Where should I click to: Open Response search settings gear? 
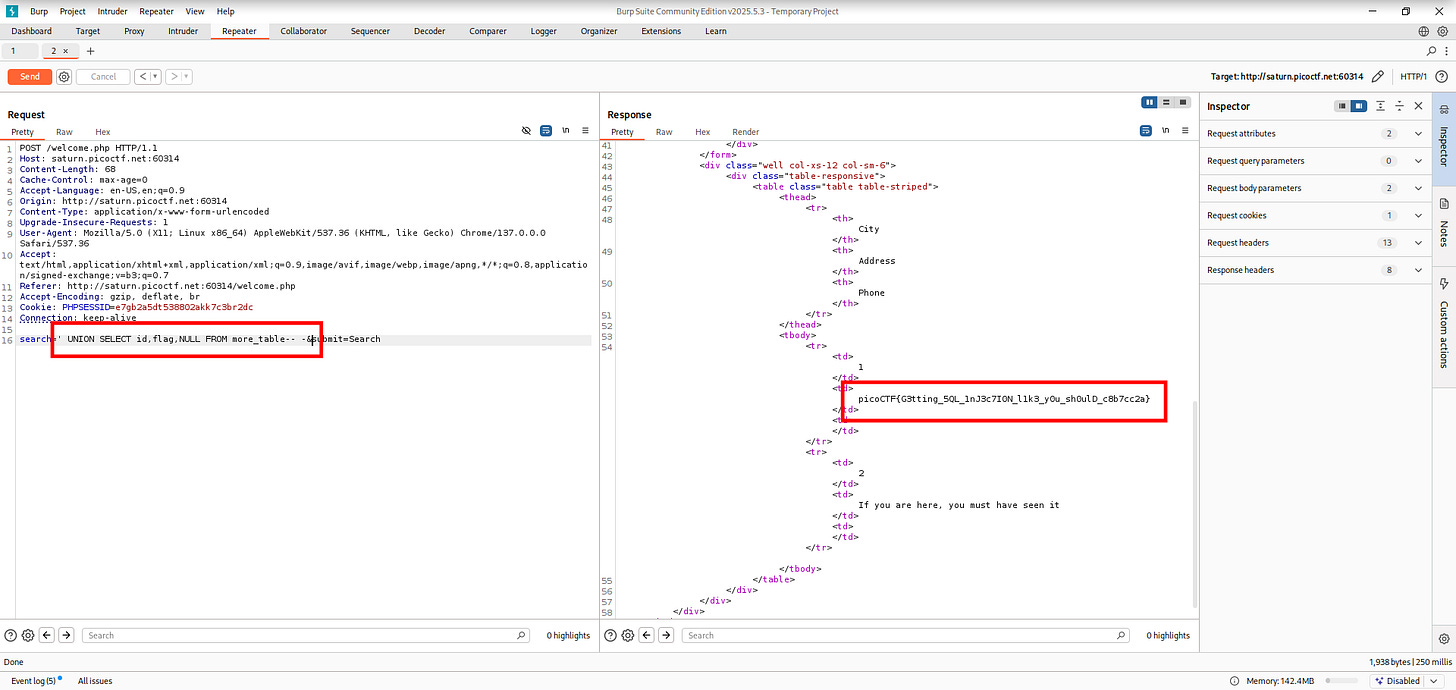pos(628,635)
